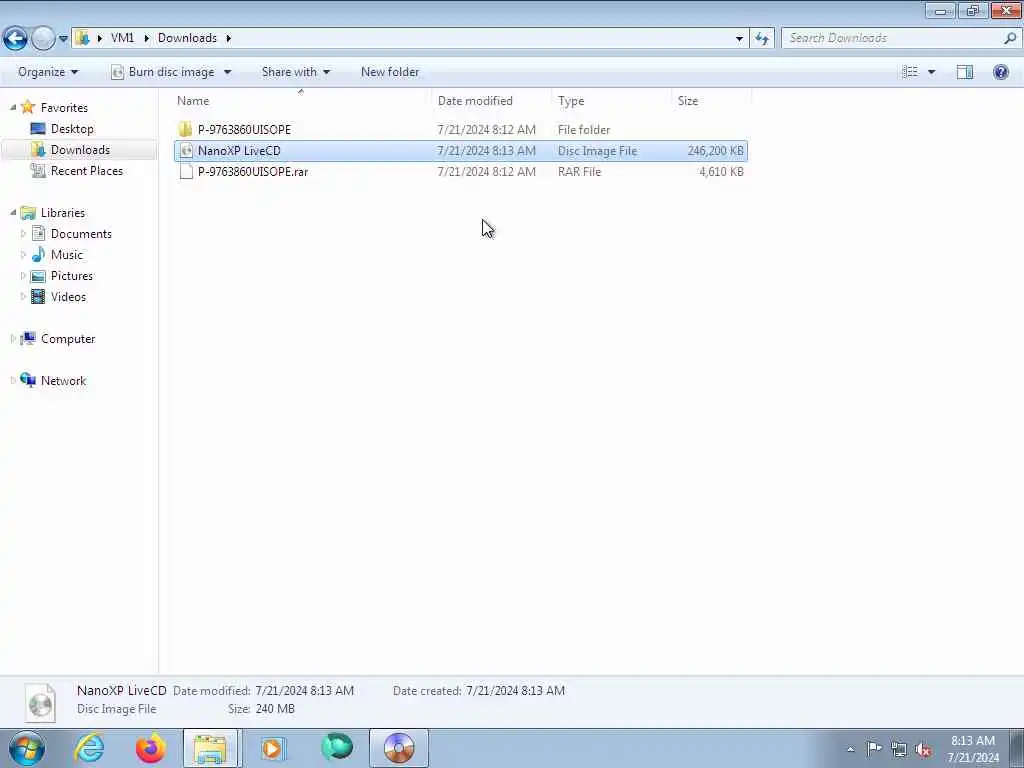Select Network in navigation pane

coord(63,381)
